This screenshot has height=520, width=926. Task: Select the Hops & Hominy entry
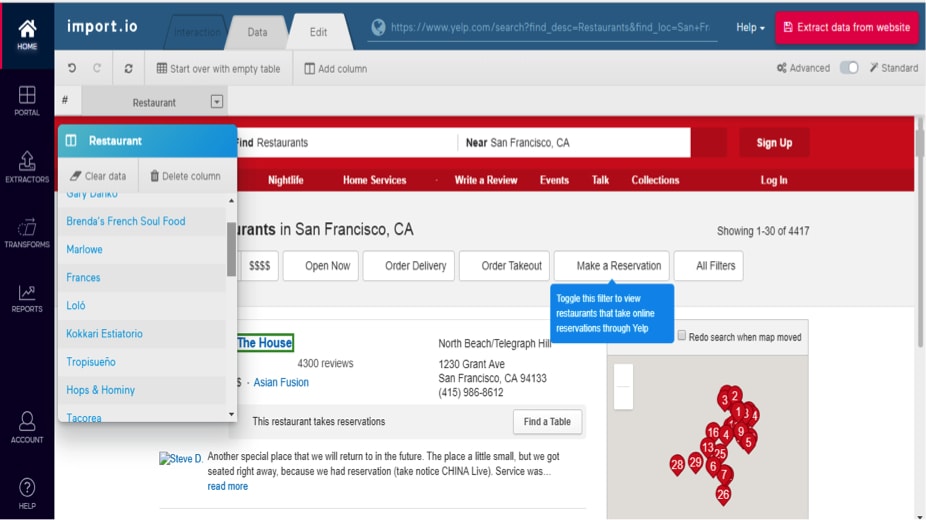click(x=142, y=390)
